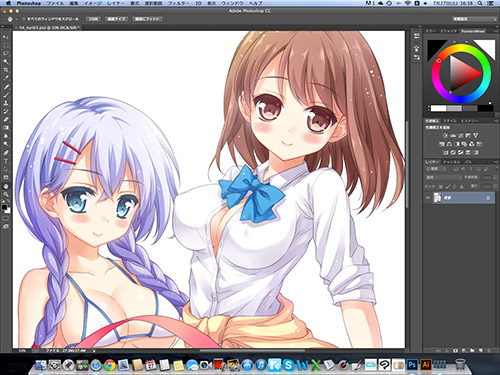Image resolution: width=500 pixels, height=375 pixels.
Task: Select the Zoom tool in toolbar
Action: 6,194
